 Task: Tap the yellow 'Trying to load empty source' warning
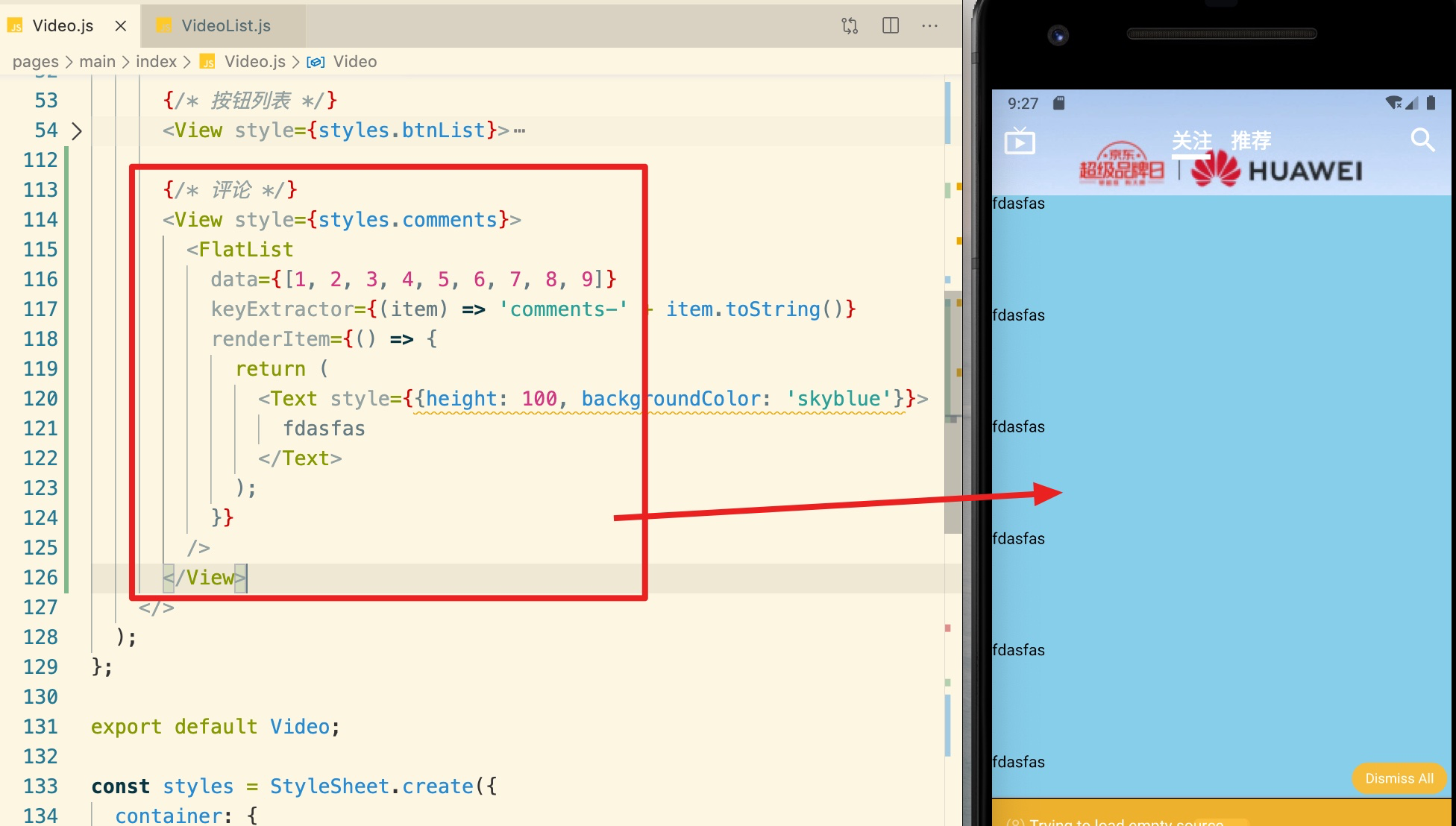pyautogui.click(x=1222, y=813)
